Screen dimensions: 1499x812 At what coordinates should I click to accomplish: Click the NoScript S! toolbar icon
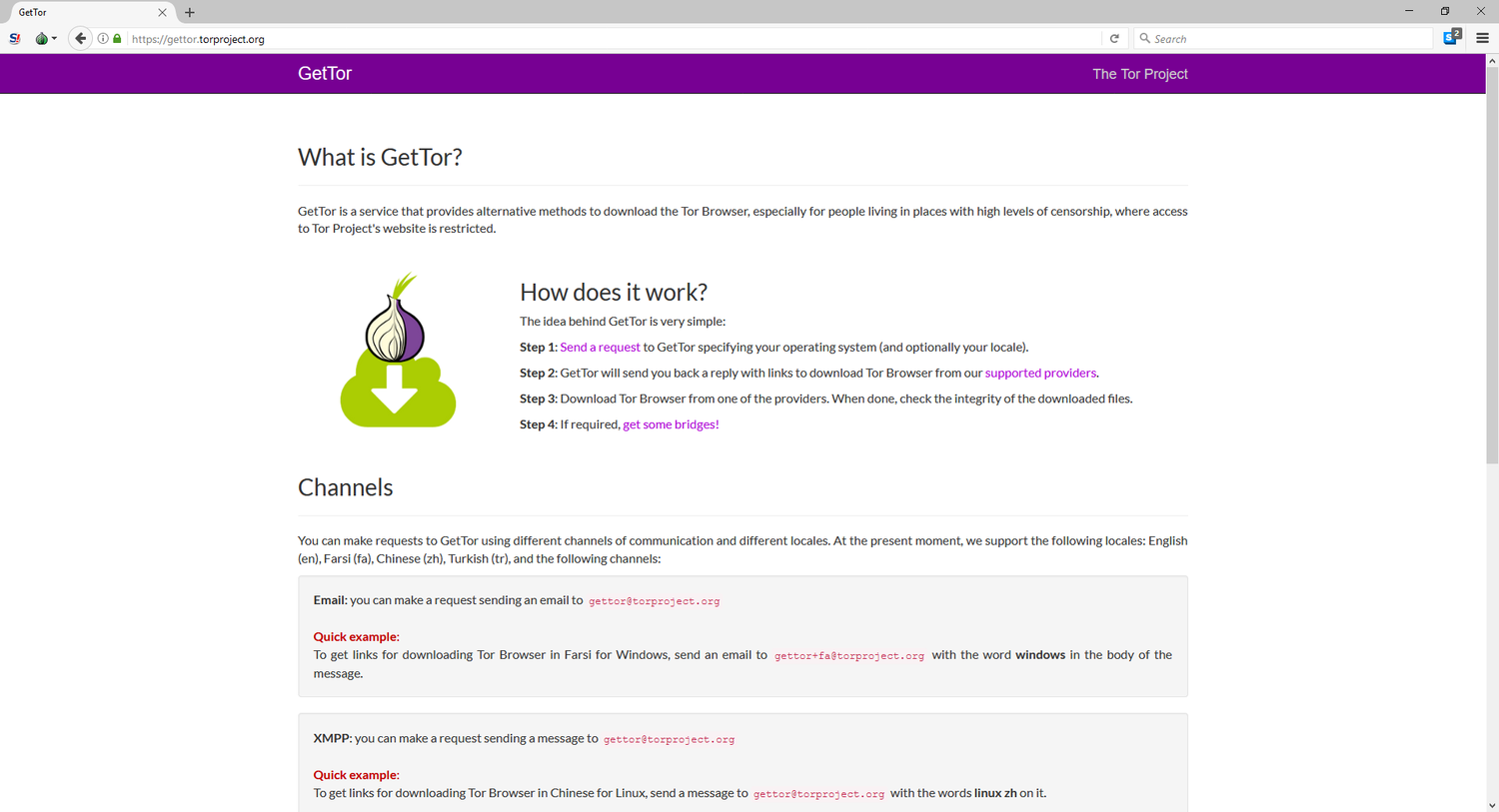pyautogui.click(x=15, y=39)
